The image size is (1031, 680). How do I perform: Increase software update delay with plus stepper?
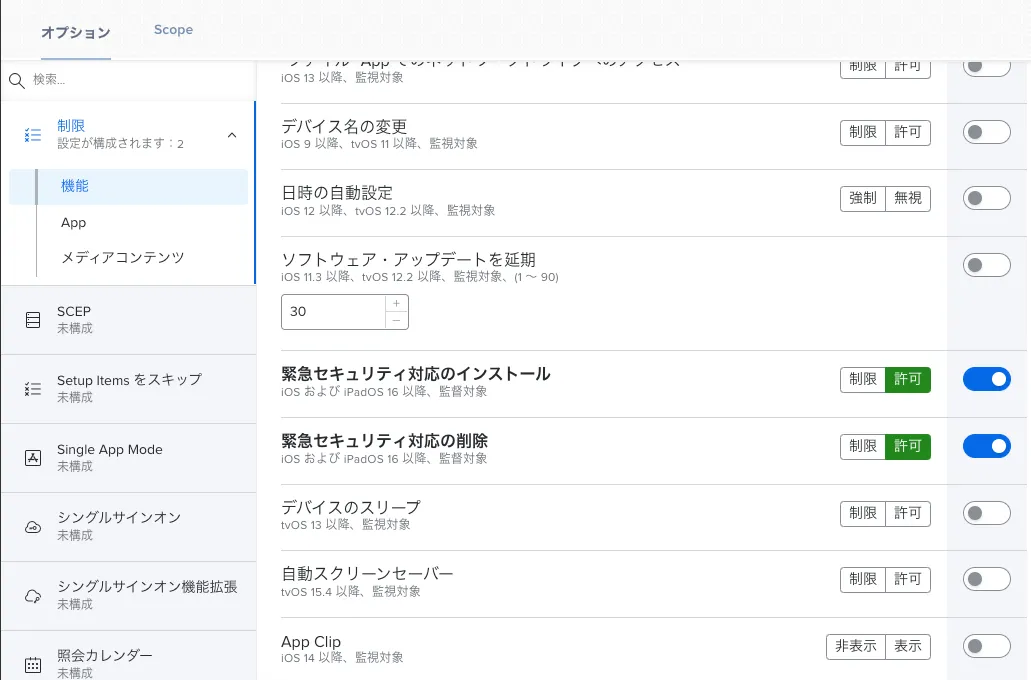coord(396,303)
